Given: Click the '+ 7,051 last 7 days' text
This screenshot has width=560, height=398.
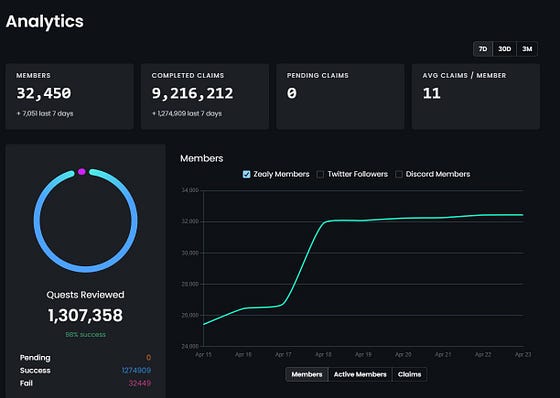Looking at the screenshot, I should (x=45, y=114).
